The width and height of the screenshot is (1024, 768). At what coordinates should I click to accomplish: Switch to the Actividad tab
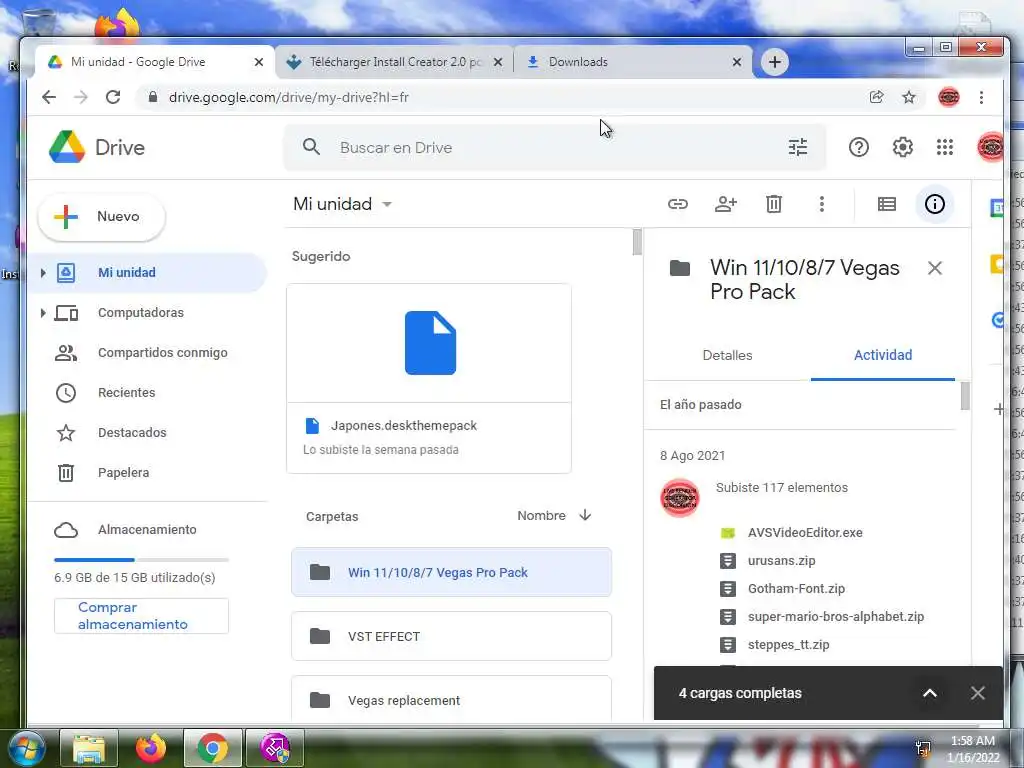tap(882, 355)
